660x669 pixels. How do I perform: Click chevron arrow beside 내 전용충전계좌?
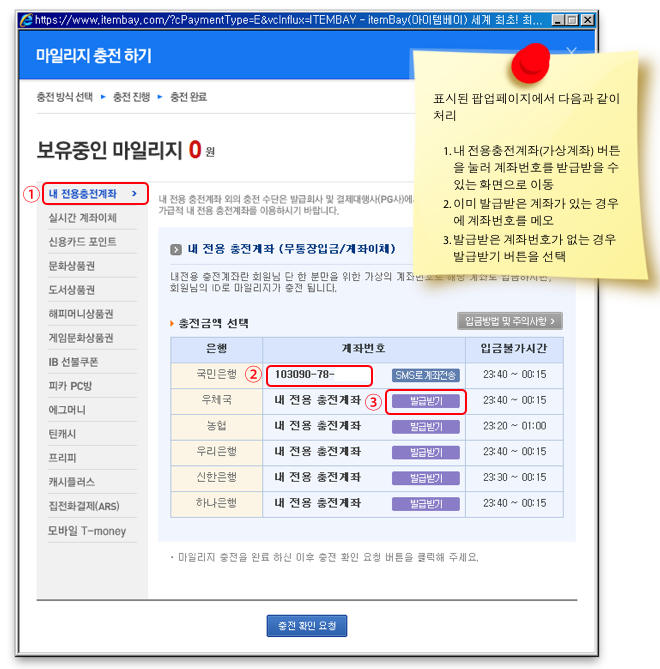(134, 194)
